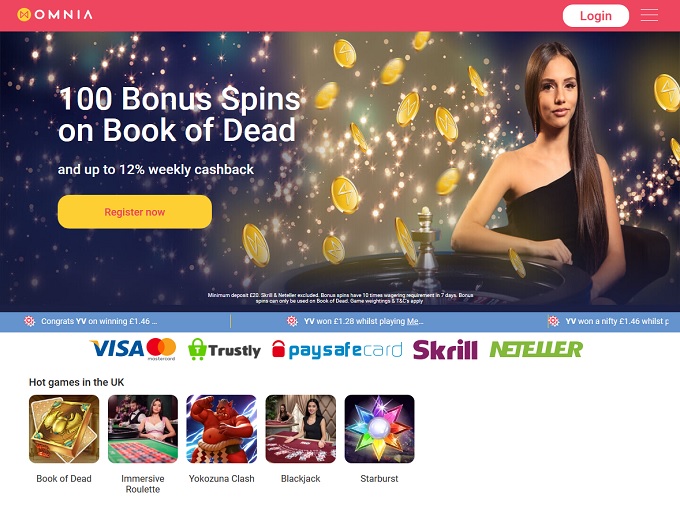This screenshot has width=680, height=511.
Task: Click the Neteller payment logo
Action: (x=536, y=349)
